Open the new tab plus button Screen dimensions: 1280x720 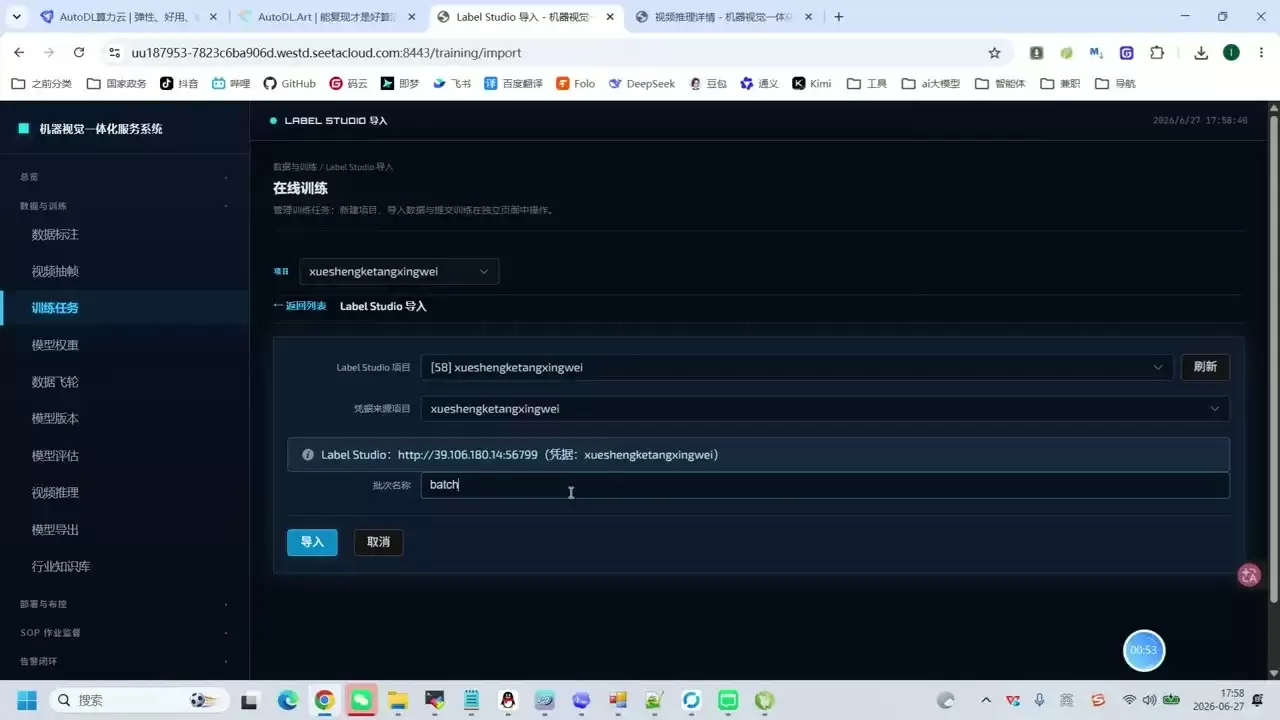[838, 17]
